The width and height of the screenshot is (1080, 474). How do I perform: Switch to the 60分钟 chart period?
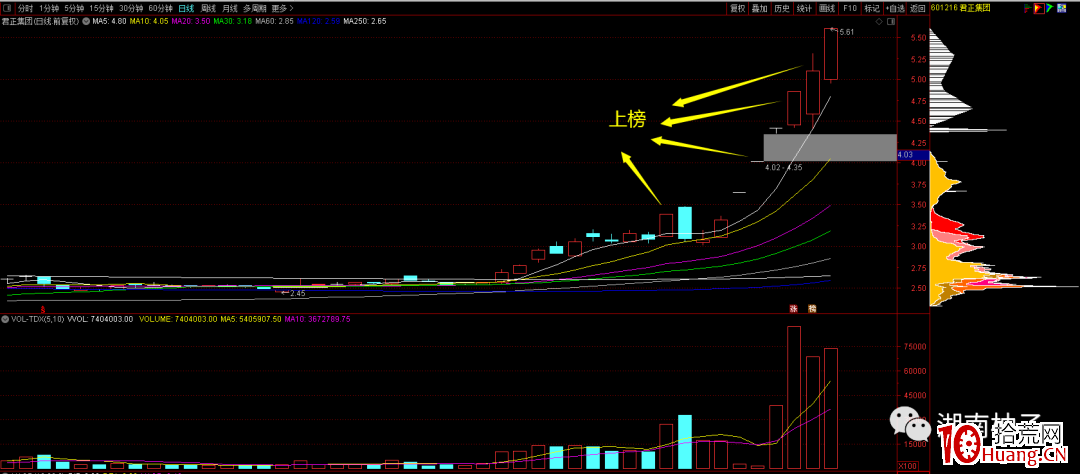[162, 7]
